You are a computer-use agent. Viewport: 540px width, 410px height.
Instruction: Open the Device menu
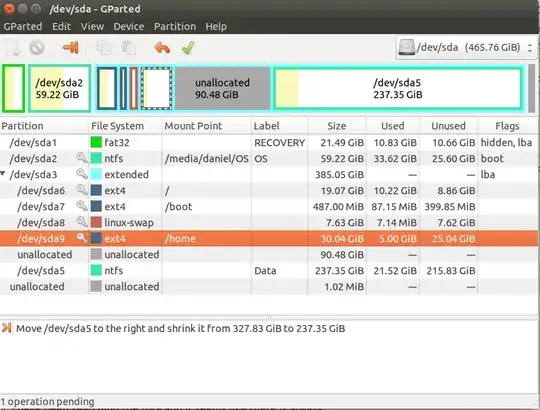pos(128,27)
